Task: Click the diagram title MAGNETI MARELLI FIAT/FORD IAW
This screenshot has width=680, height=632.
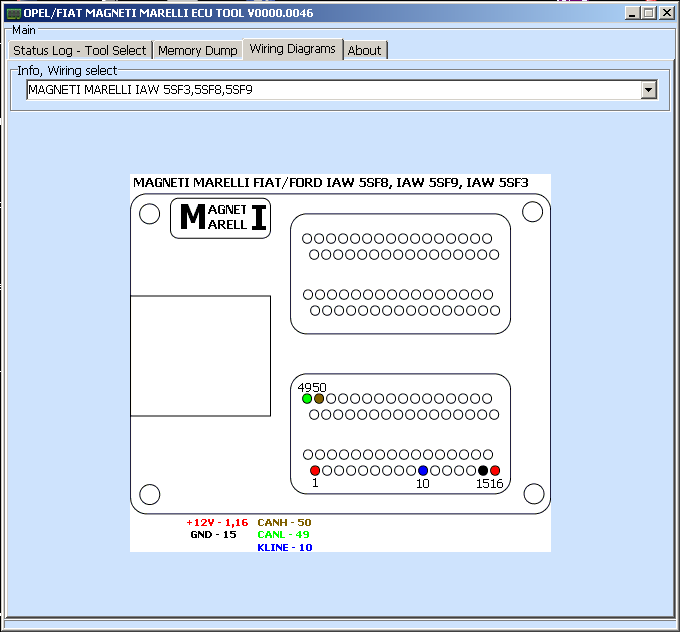Action: click(330, 183)
